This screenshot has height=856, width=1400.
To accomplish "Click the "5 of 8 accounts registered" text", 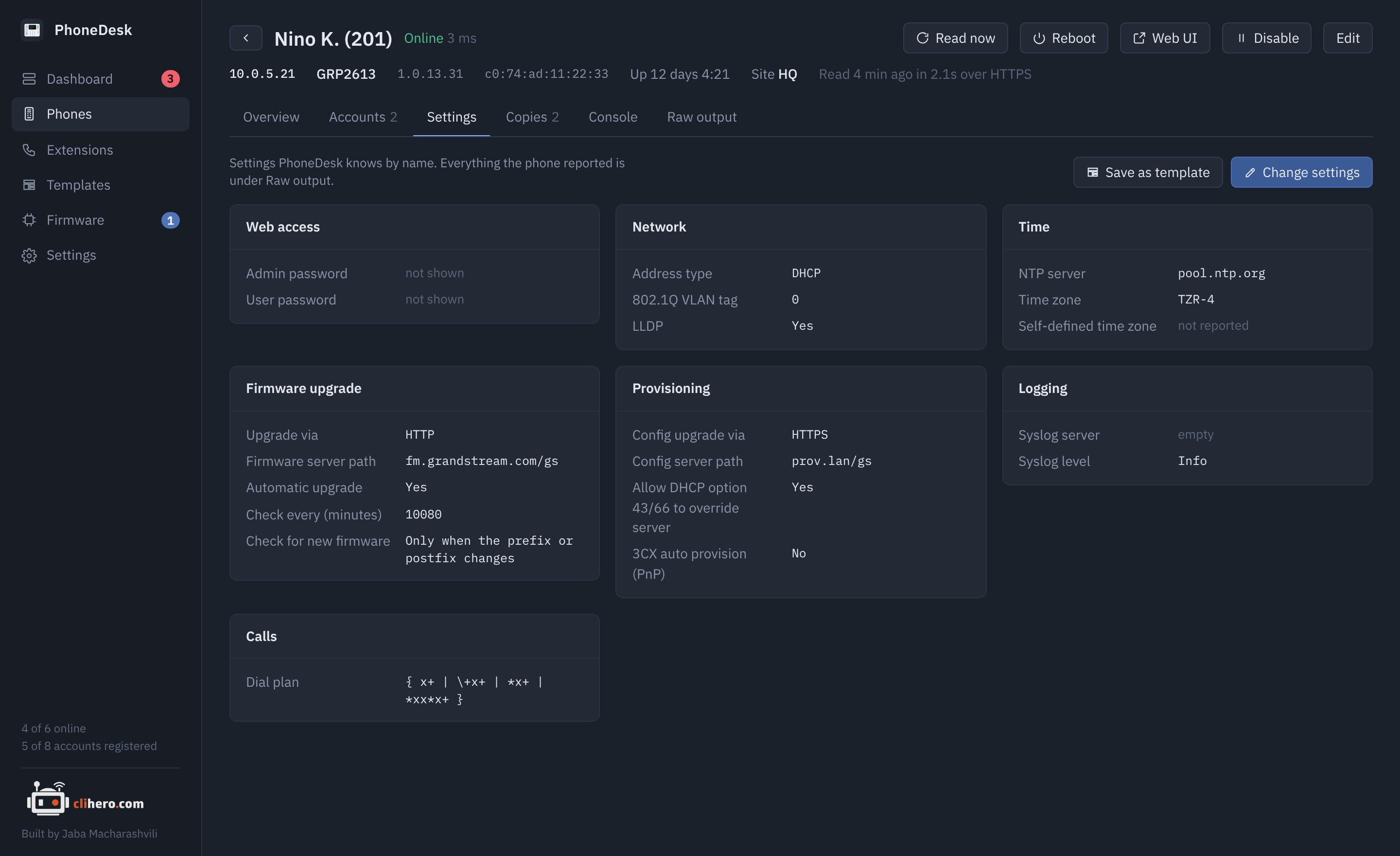I will [x=88, y=745].
